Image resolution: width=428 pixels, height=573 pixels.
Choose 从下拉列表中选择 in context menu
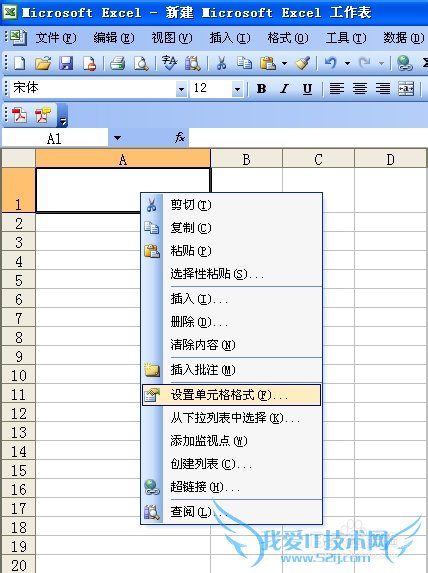click(x=231, y=418)
